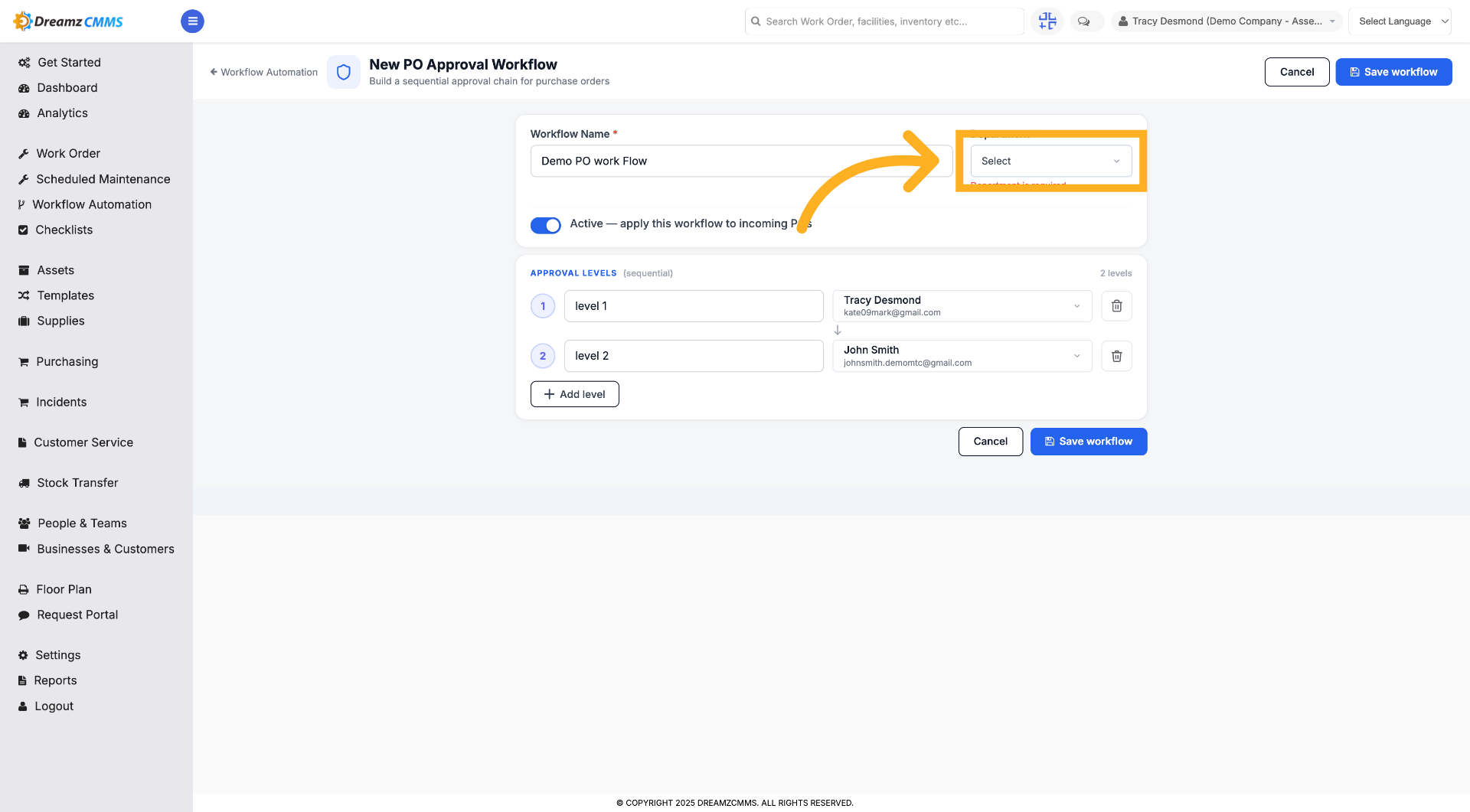The height and width of the screenshot is (812, 1470).
Task: Open the Department Select dropdown
Action: (1051, 161)
